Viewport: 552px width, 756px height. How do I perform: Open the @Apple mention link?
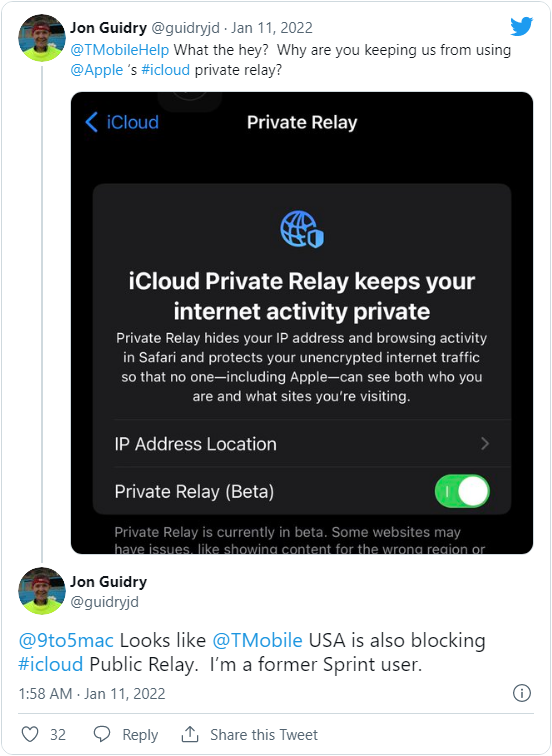click(97, 70)
